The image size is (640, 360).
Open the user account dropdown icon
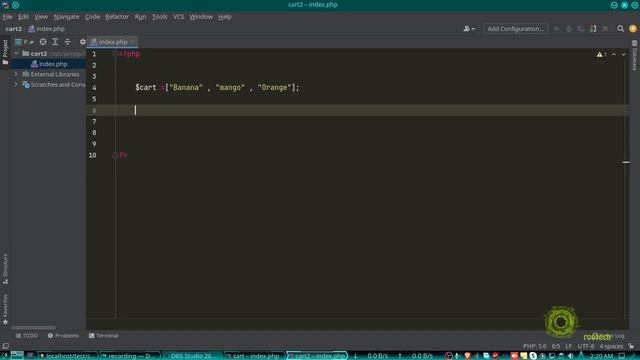coord(469,29)
